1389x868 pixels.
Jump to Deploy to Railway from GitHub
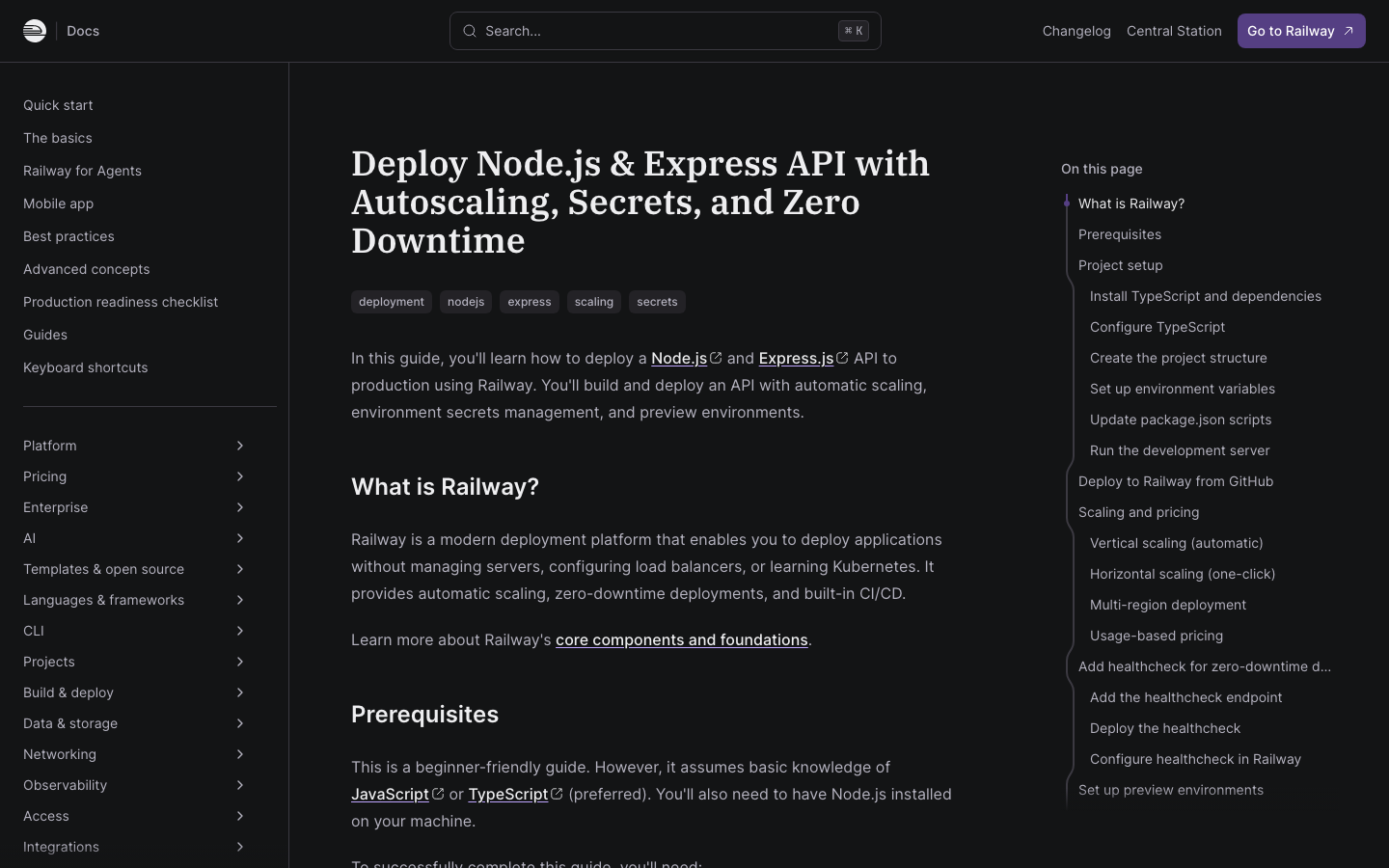click(x=1176, y=481)
